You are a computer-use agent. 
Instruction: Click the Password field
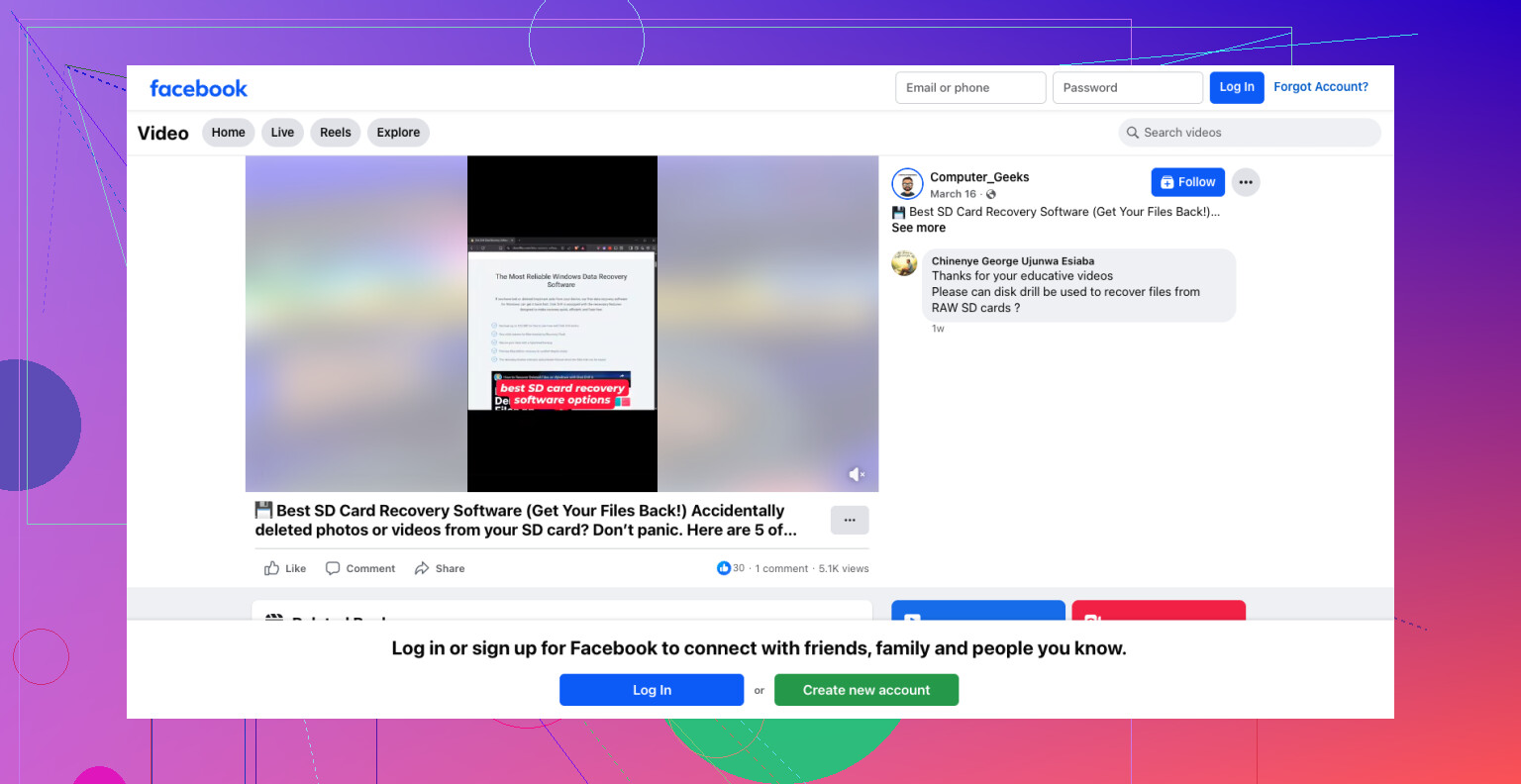[1128, 87]
